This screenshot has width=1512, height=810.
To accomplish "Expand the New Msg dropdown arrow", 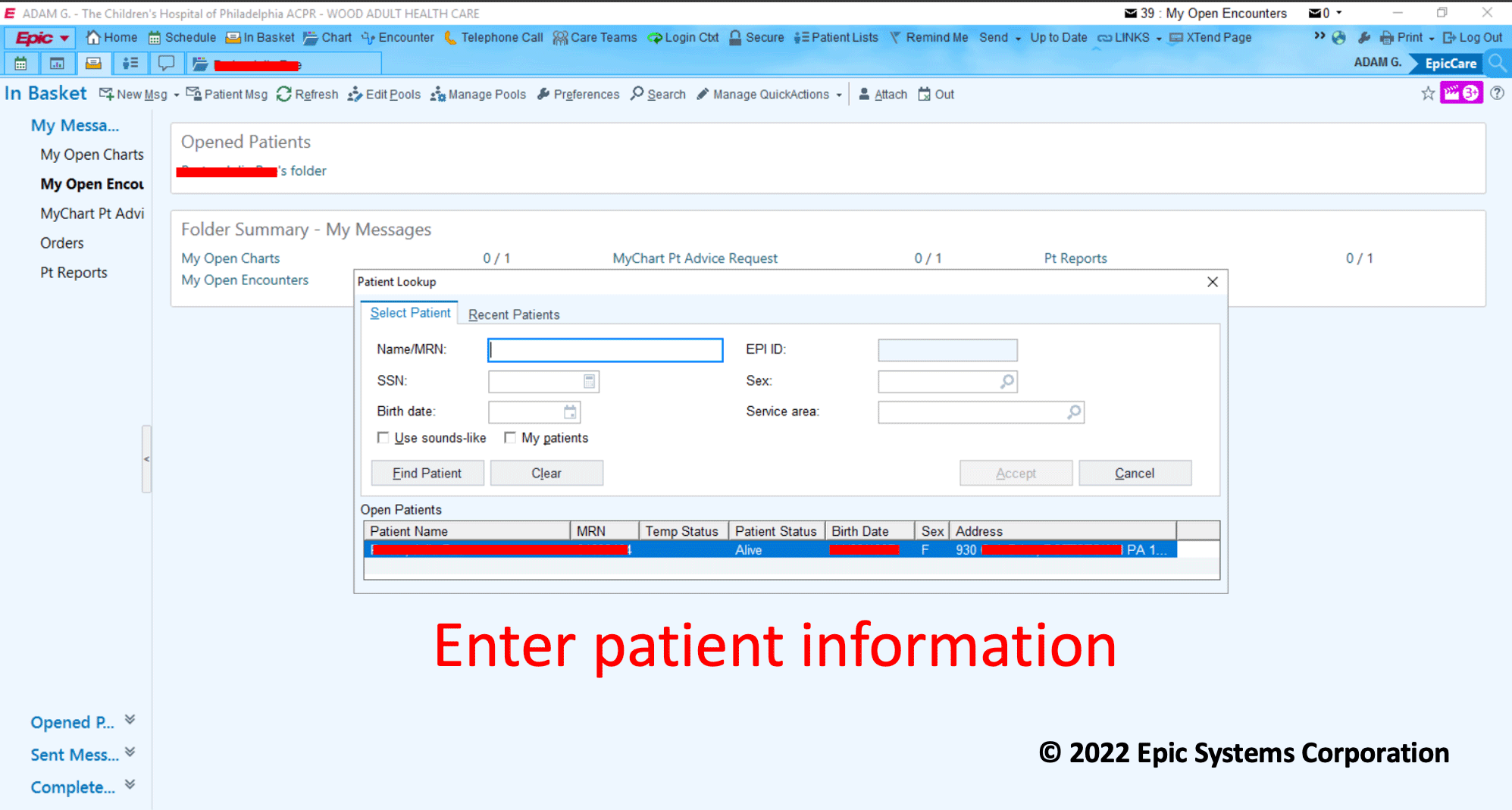I will tap(177, 95).
